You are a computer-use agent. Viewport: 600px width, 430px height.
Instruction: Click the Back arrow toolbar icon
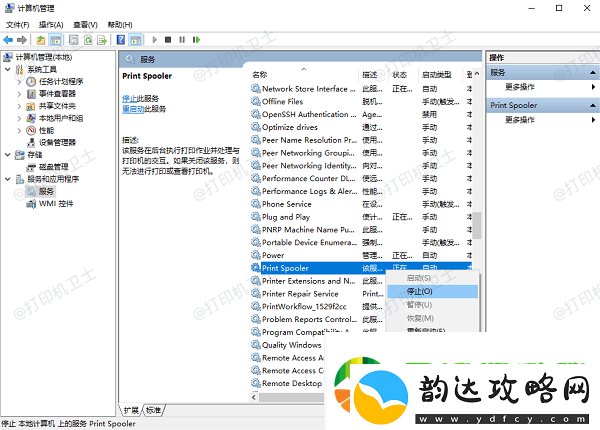pos(8,40)
